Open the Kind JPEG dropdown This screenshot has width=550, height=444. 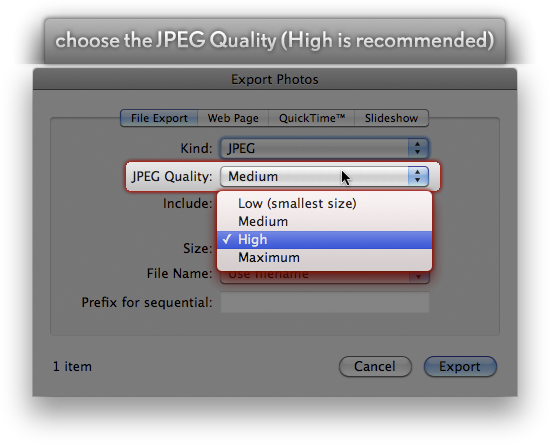point(324,148)
